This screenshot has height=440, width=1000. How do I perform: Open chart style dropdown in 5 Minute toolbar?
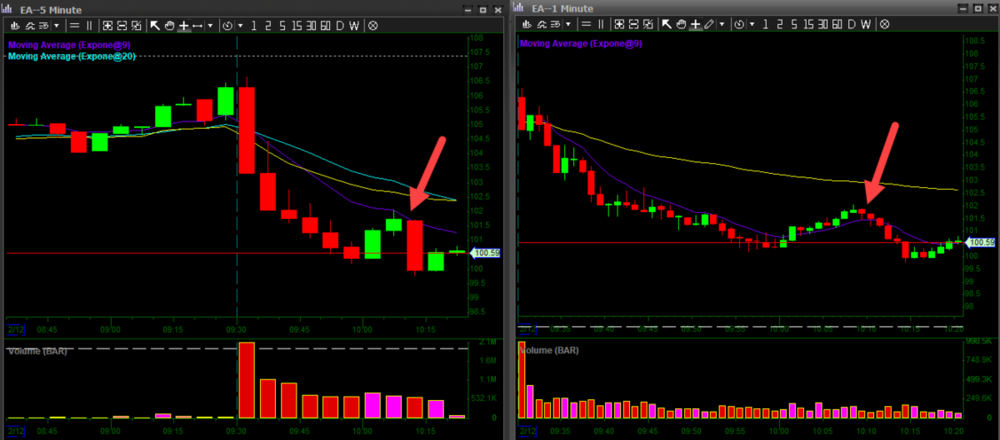[x=56, y=25]
